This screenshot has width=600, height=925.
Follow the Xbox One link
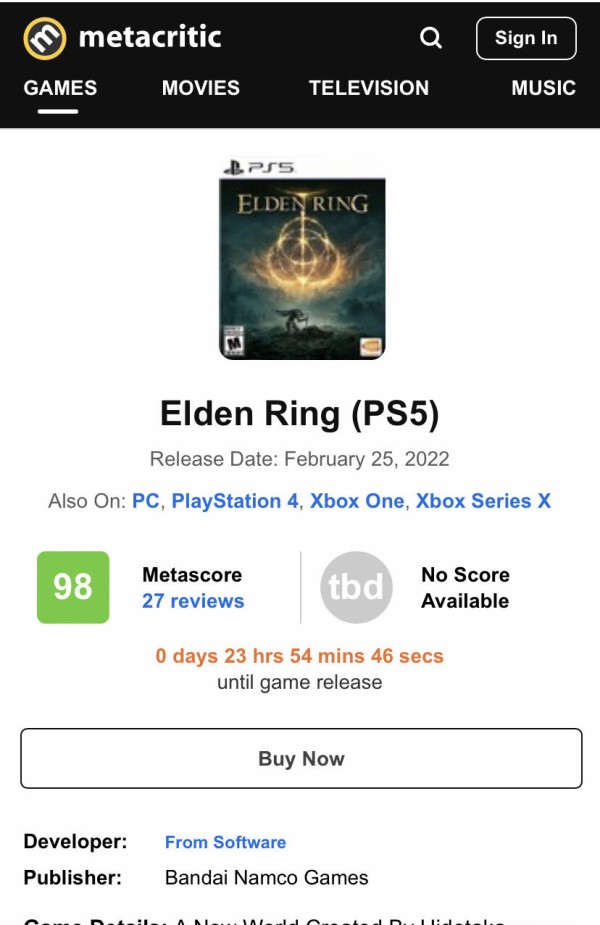pyautogui.click(x=357, y=501)
